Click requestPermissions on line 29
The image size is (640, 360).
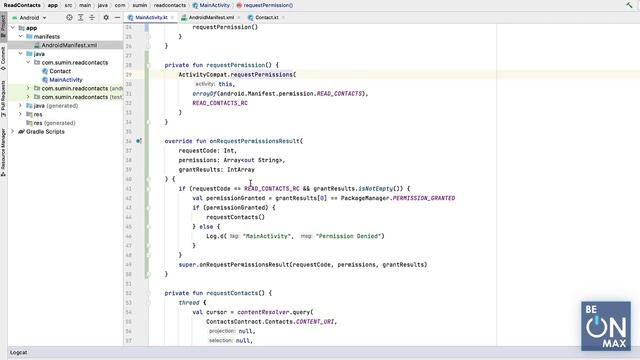(x=262, y=74)
